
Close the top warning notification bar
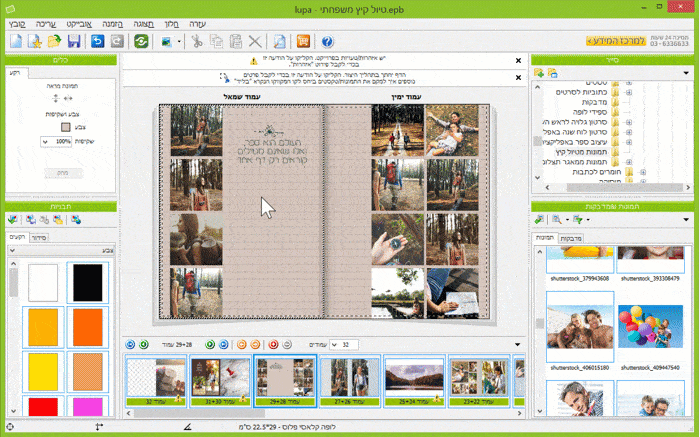tap(517, 61)
